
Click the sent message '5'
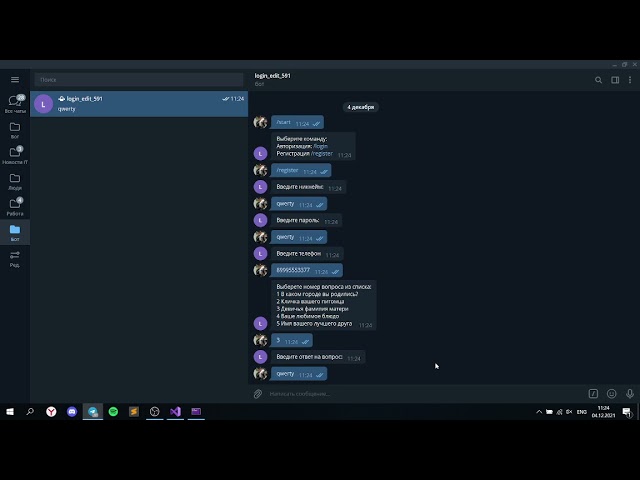(x=292, y=340)
